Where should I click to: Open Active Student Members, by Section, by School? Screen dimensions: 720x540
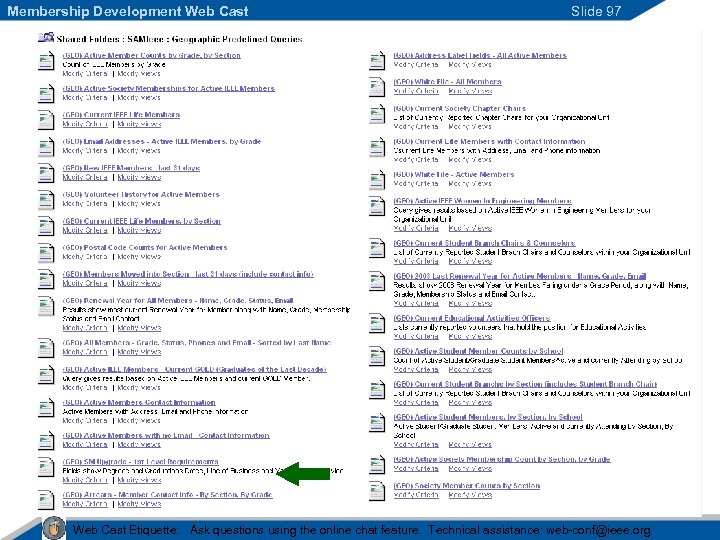pyautogui.click(x=488, y=417)
